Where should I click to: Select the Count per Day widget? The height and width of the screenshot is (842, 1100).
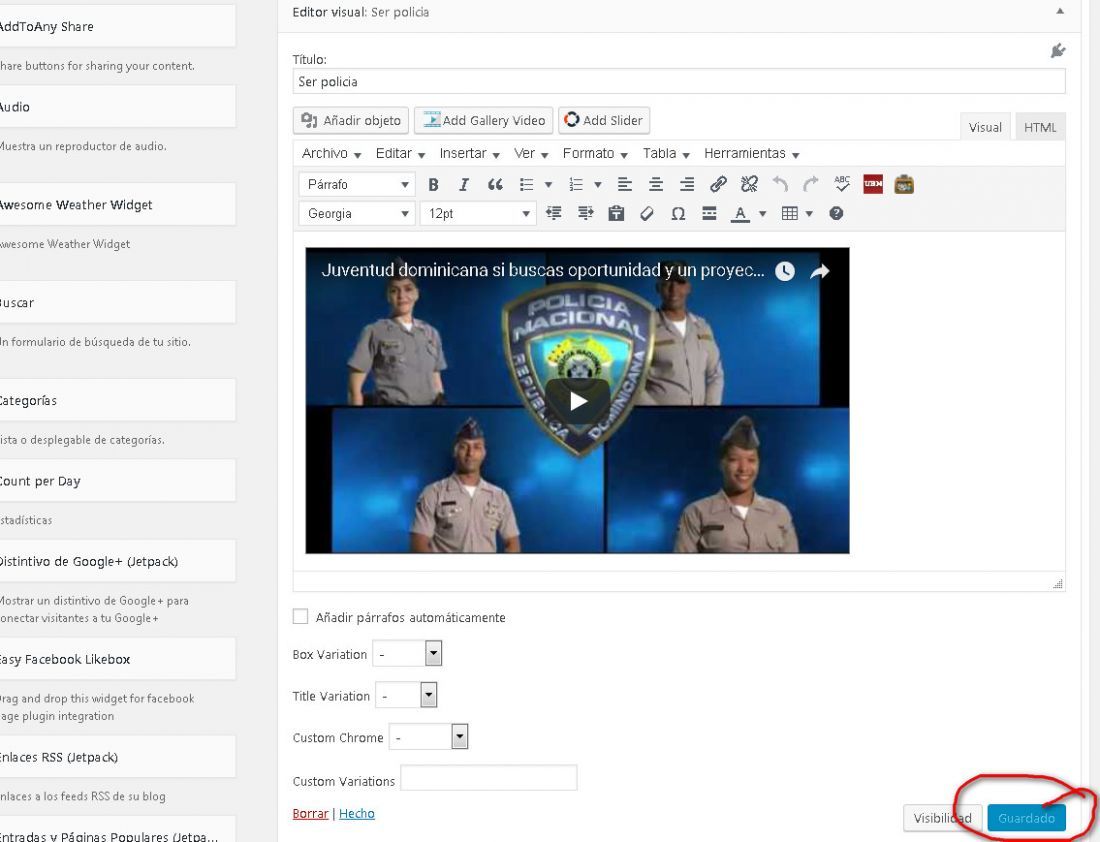[x=116, y=481]
